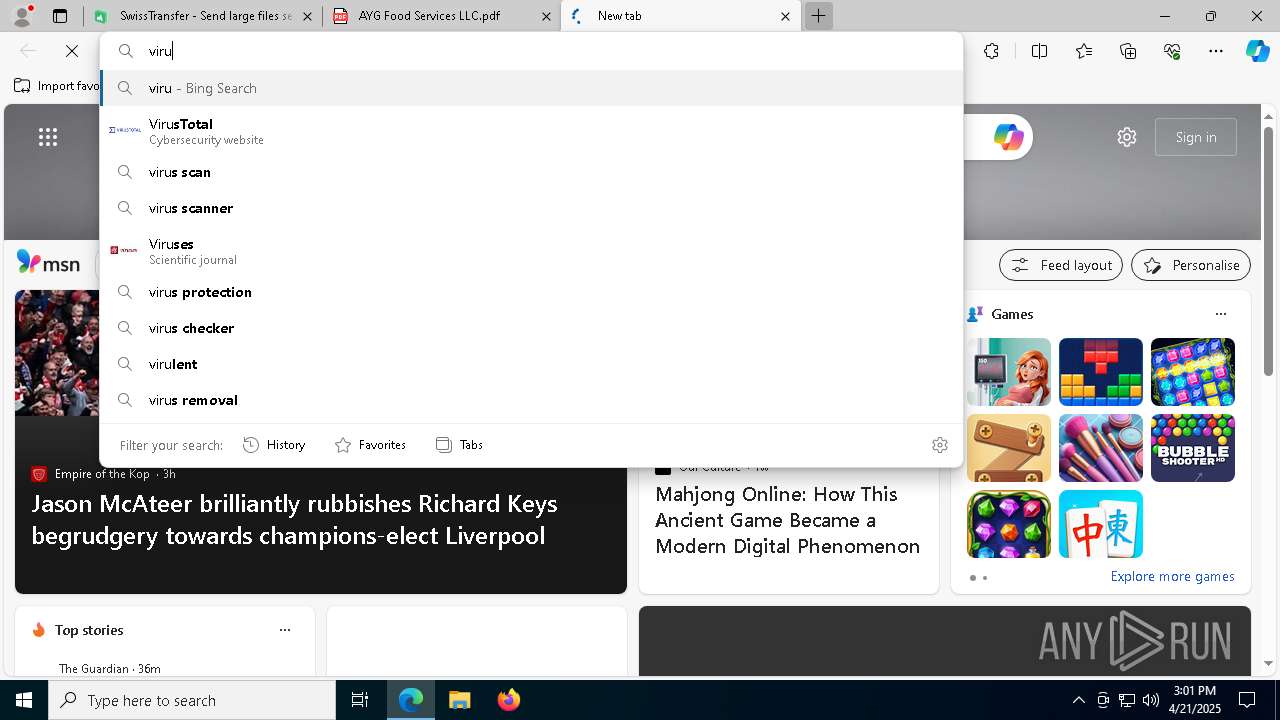Open the msn logo link

(x=48, y=263)
